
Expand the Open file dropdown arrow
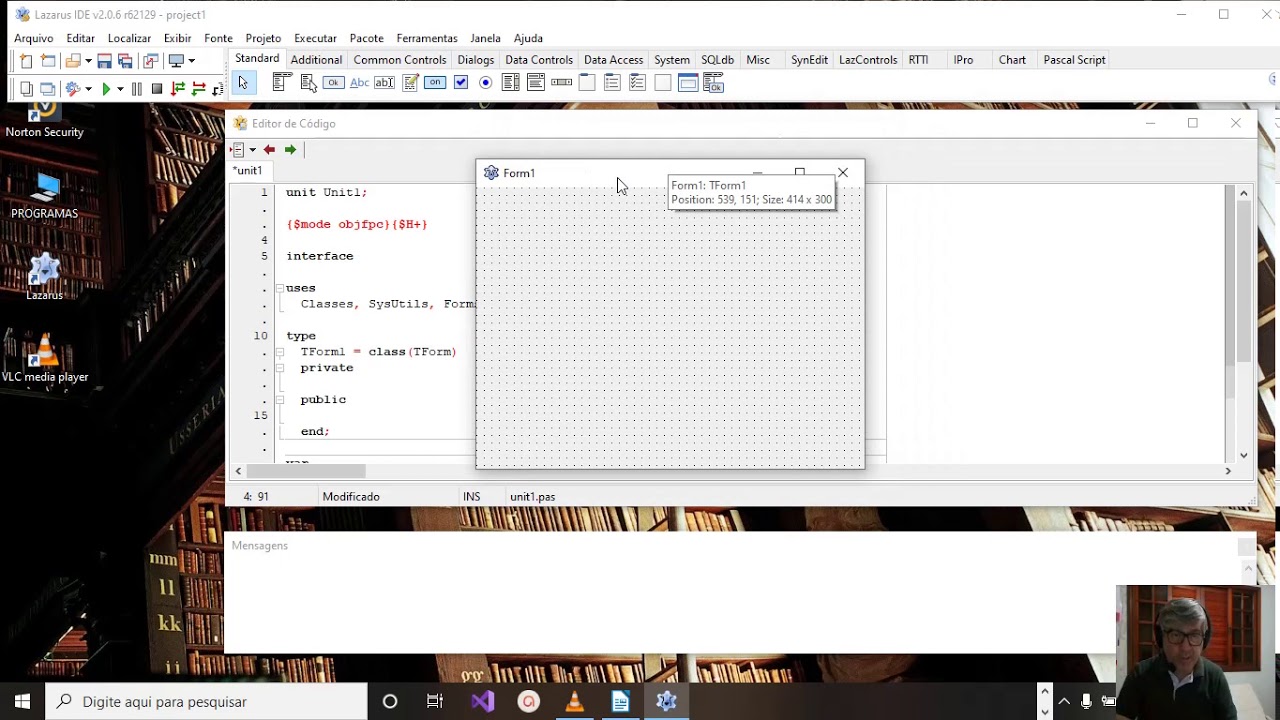88,61
